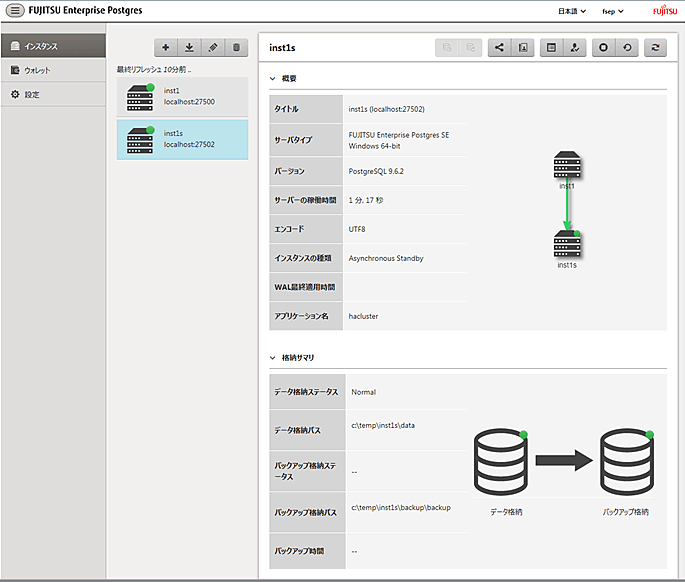Open the fsep user dropdown

(612, 11)
